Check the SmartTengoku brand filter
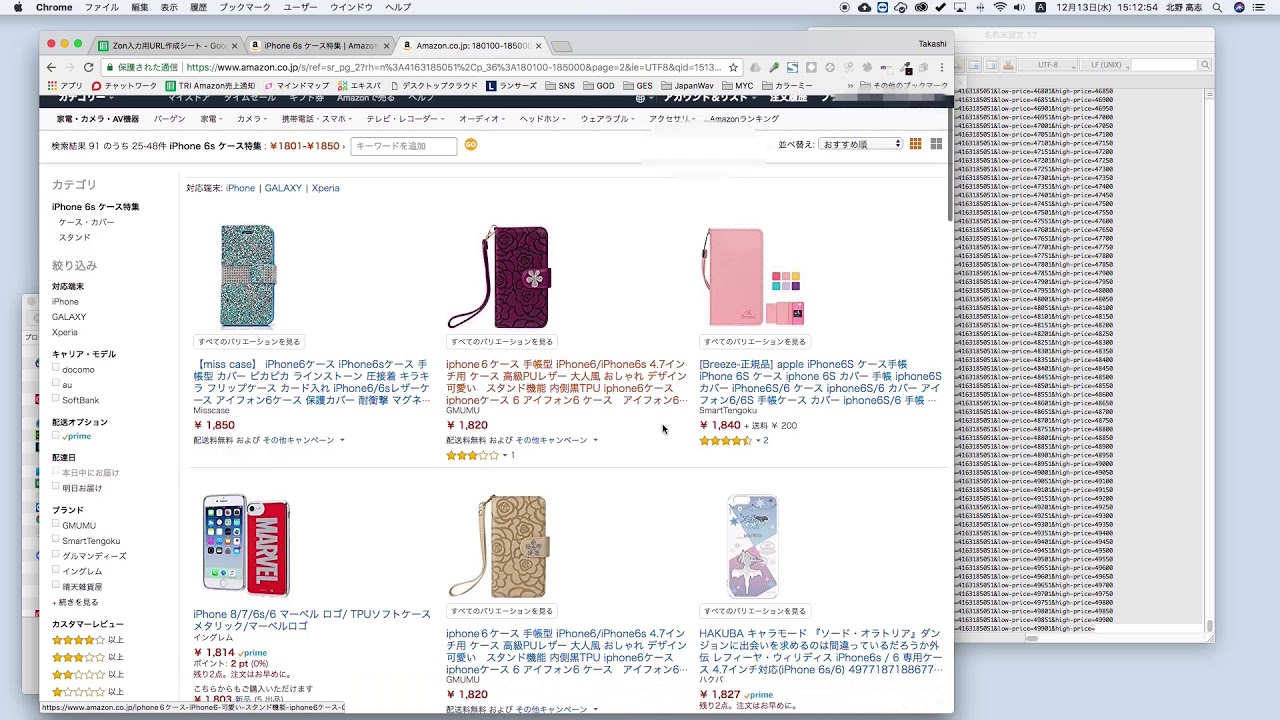Image resolution: width=1280 pixels, height=720 pixels. point(56,540)
